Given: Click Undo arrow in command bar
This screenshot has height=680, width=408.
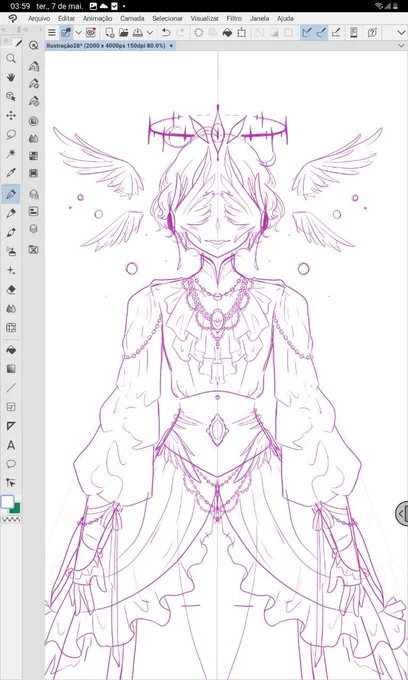Looking at the screenshot, I should tap(166, 33).
